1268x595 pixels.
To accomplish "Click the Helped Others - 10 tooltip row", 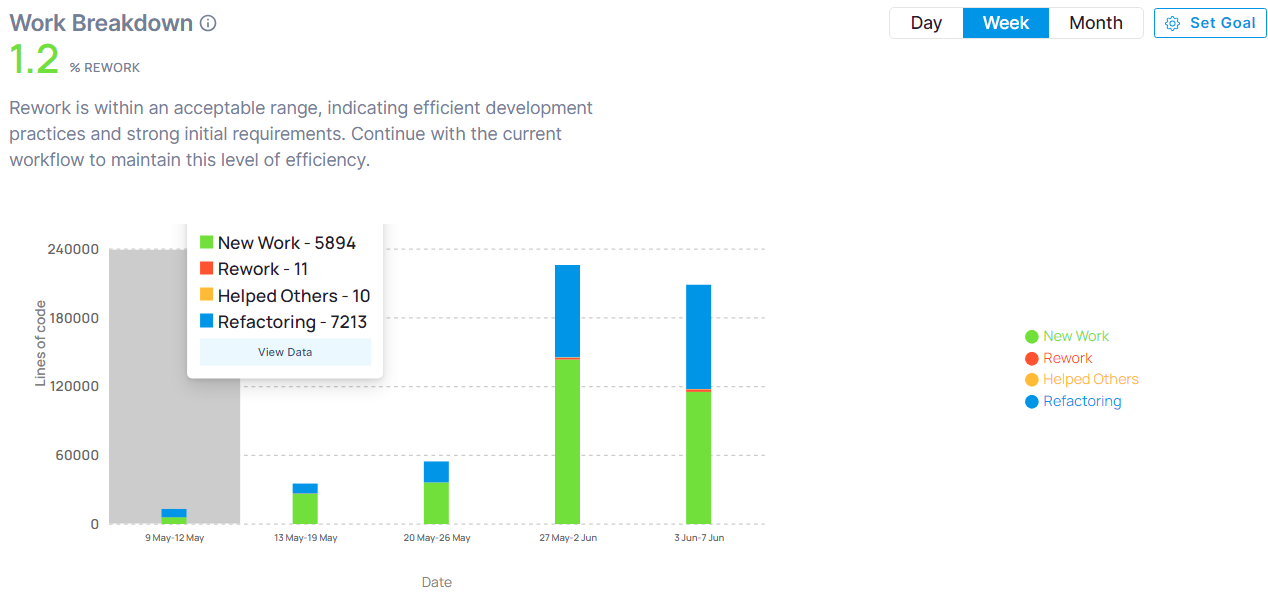I will click(285, 295).
